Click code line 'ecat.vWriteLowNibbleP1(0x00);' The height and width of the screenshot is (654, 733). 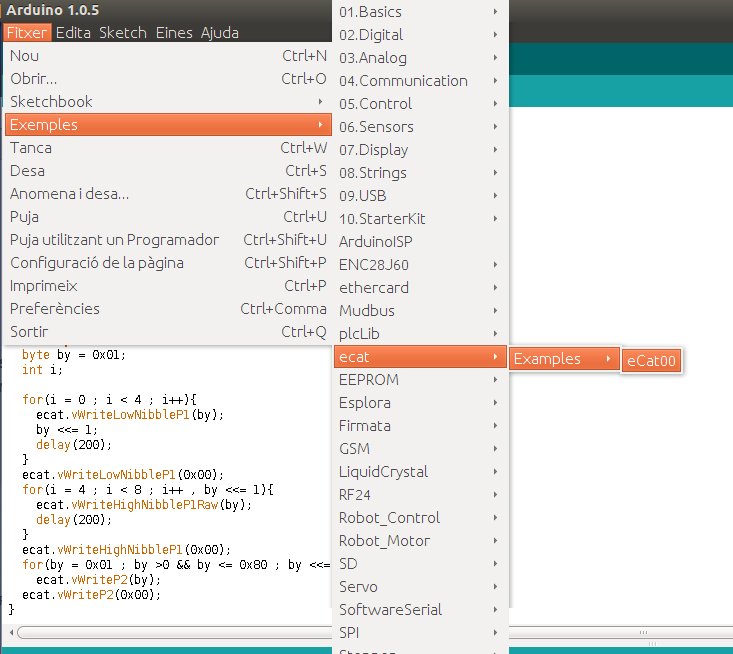123,474
